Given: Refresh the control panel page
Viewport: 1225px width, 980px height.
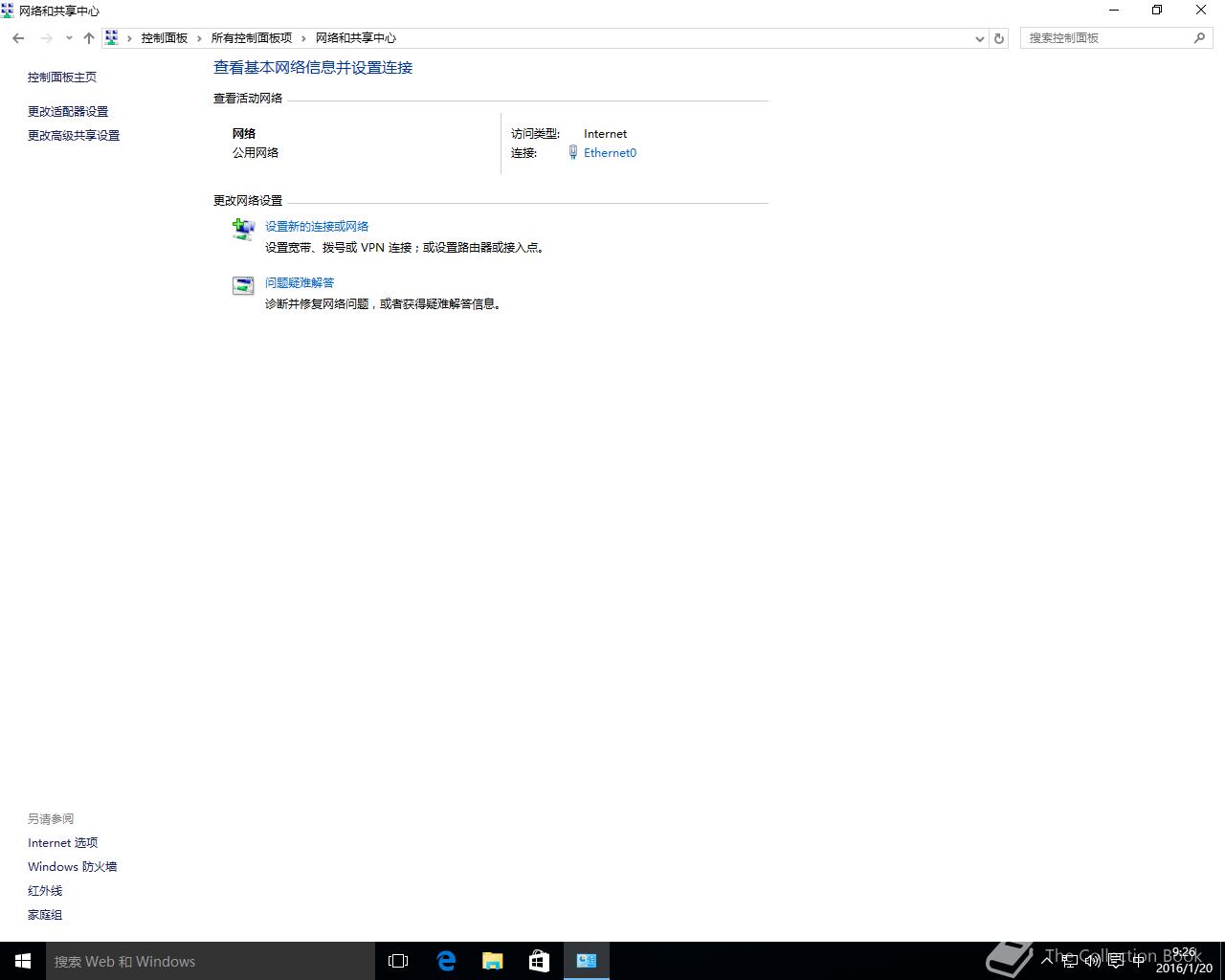Looking at the screenshot, I should [x=999, y=38].
